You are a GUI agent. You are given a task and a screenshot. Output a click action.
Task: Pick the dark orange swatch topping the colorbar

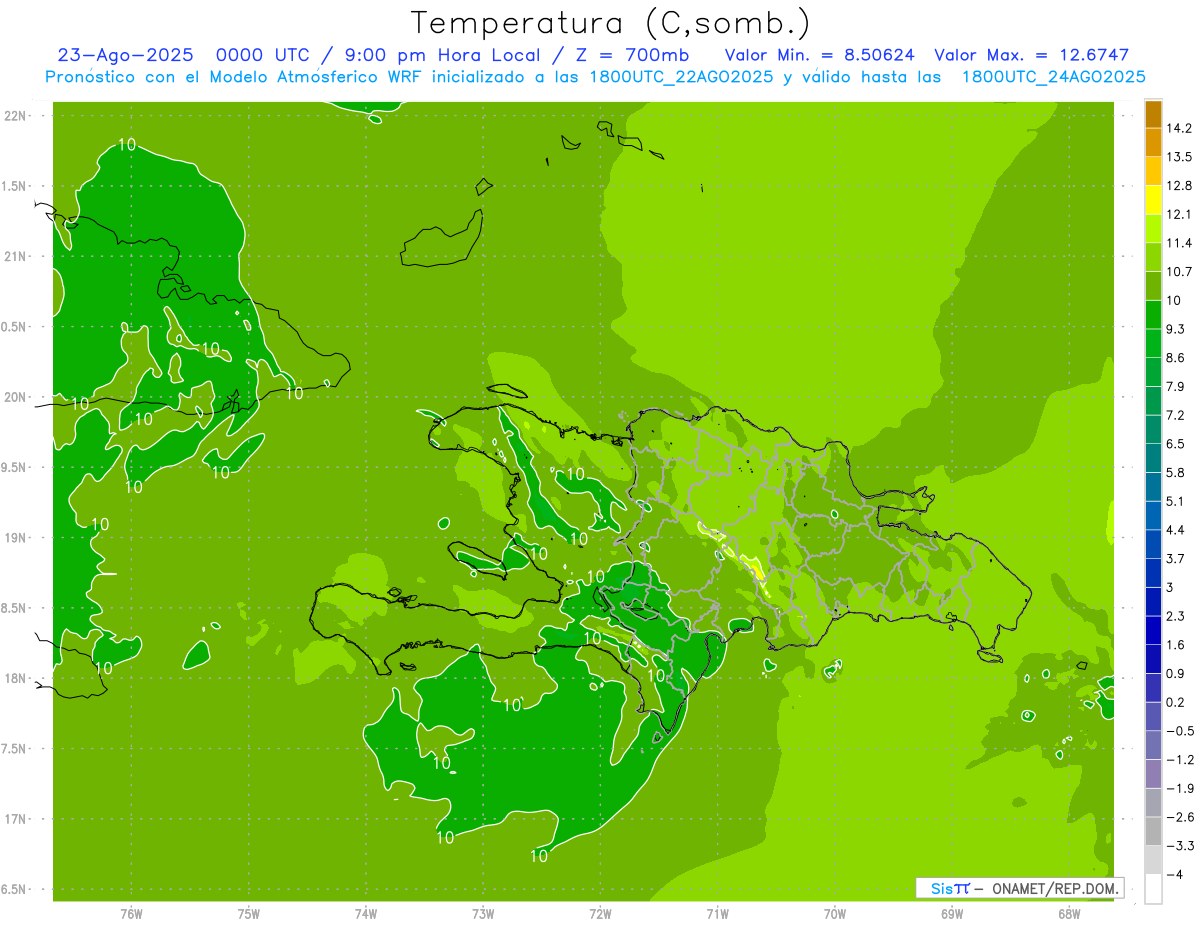coord(1153,115)
